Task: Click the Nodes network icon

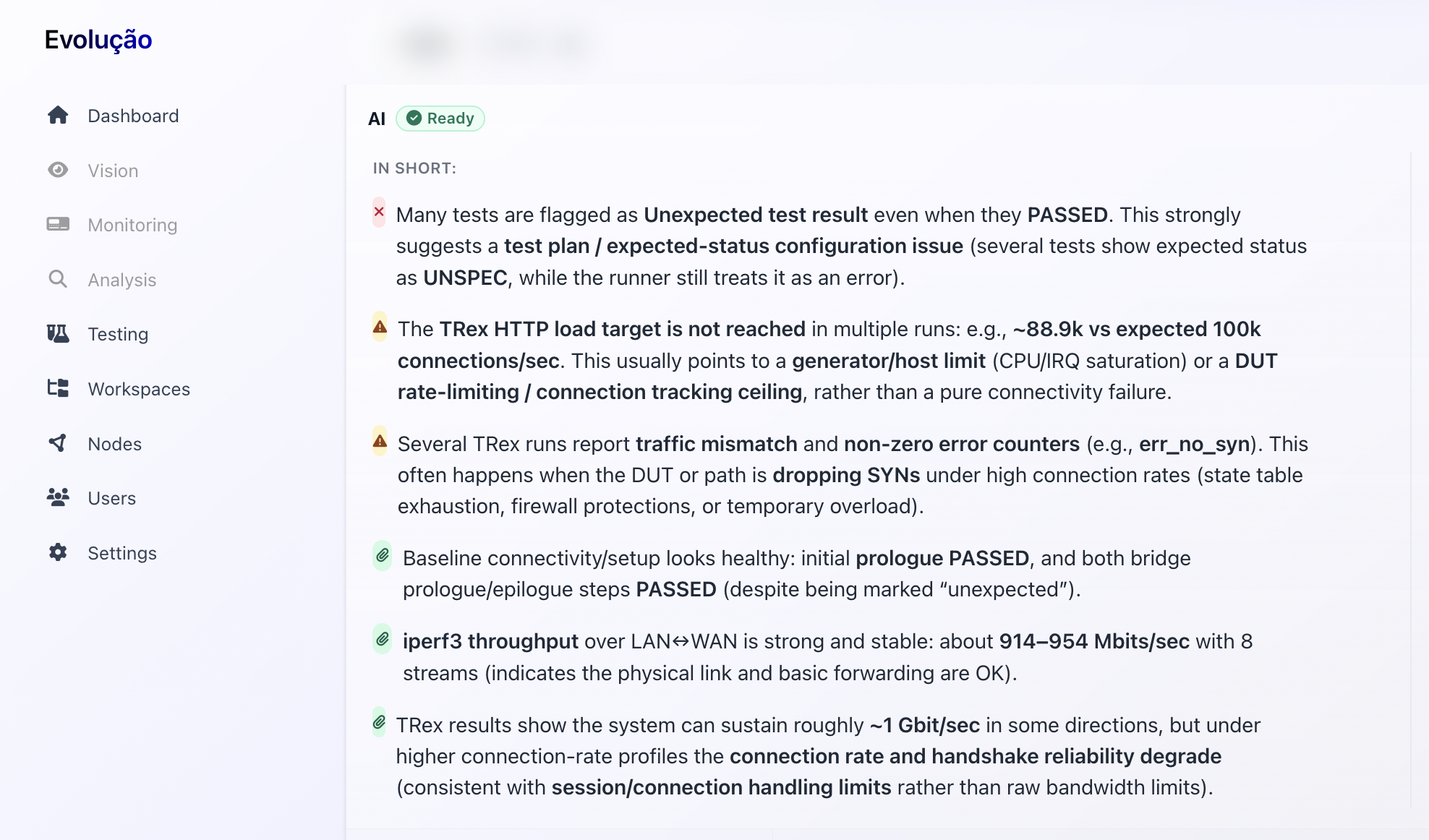Action: coord(58,443)
